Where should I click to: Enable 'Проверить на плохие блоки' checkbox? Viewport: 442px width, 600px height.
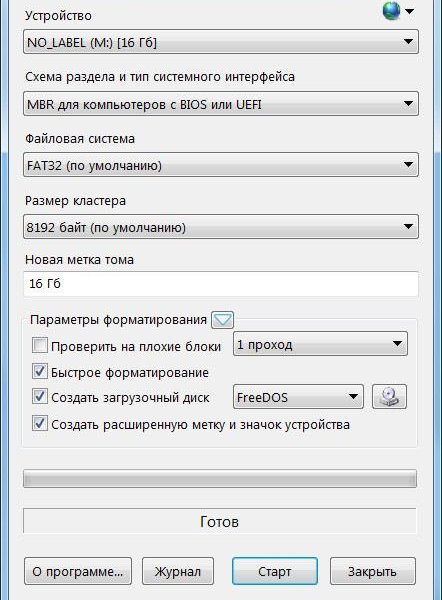pyautogui.click(x=40, y=345)
